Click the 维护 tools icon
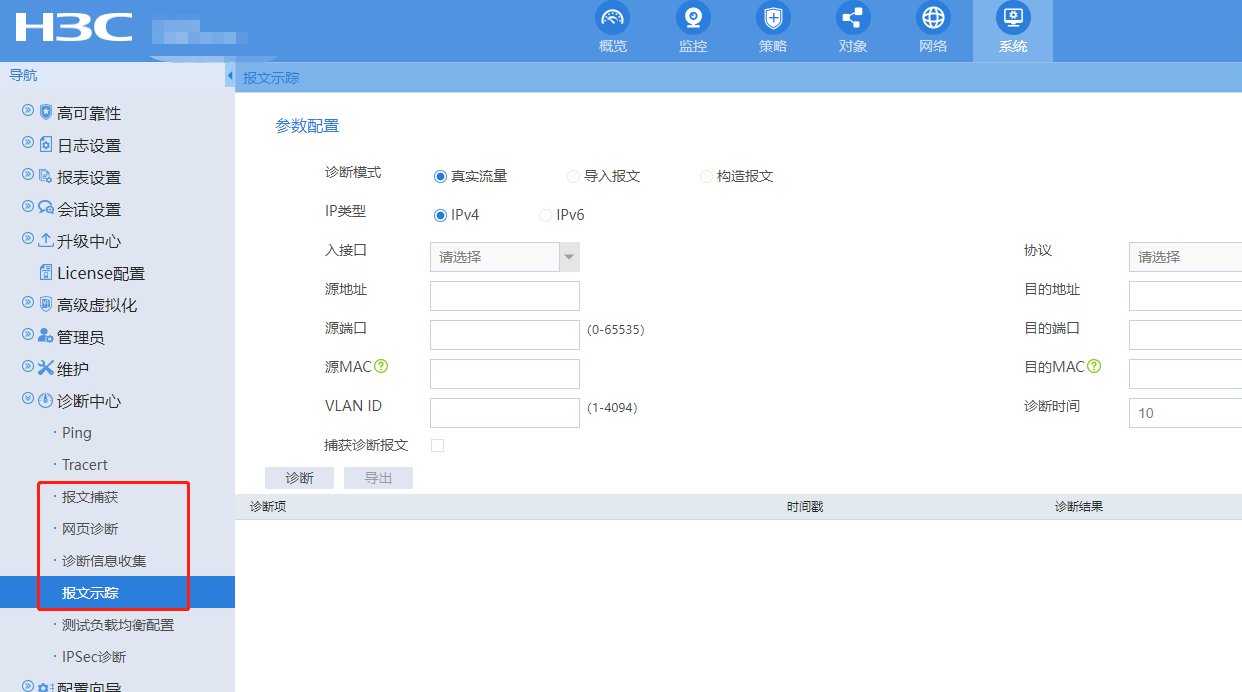The height and width of the screenshot is (692, 1242). click(x=46, y=368)
